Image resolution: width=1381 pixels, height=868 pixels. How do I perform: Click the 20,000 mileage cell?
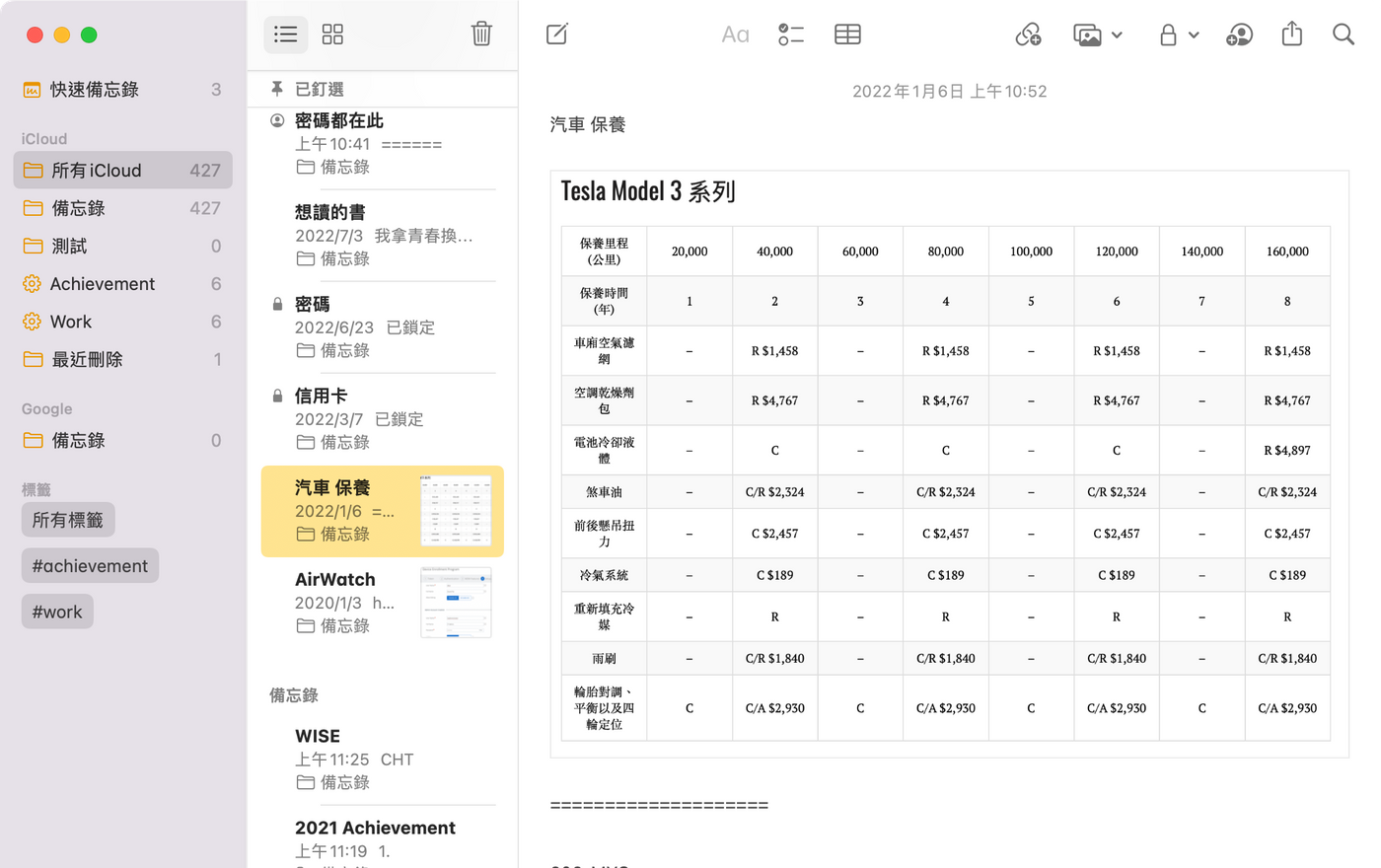[x=690, y=252]
